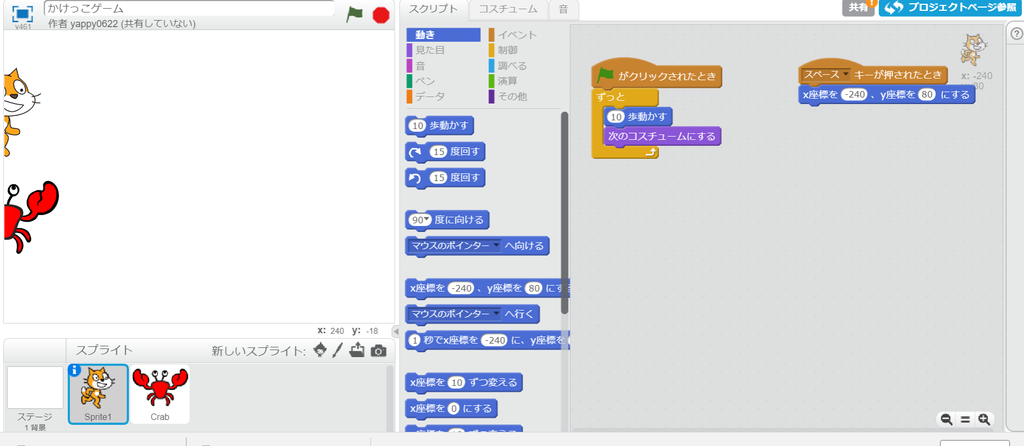Click 15 value in clockwise 度回す block
This screenshot has width=1024, height=446.
click(438, 152)
